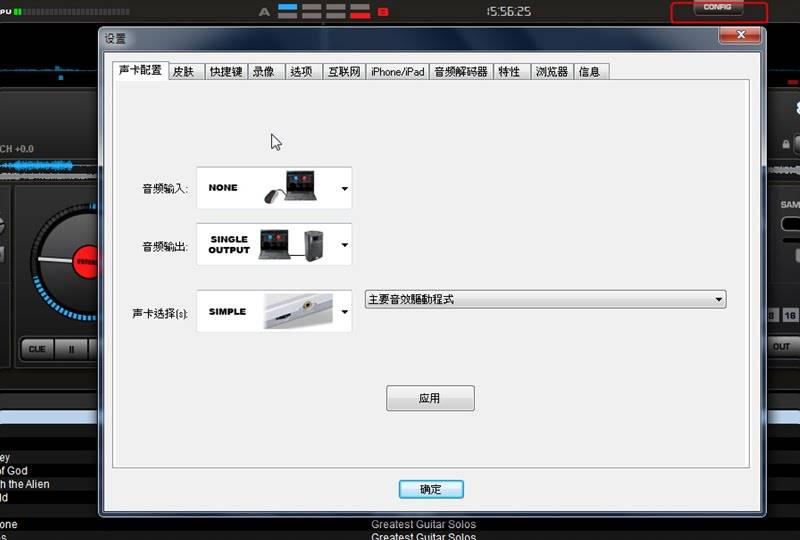800x540 pixels.
Task: Expand the 音频输入 NONE dropdown arrow
Action: click(x=345, y=188)
